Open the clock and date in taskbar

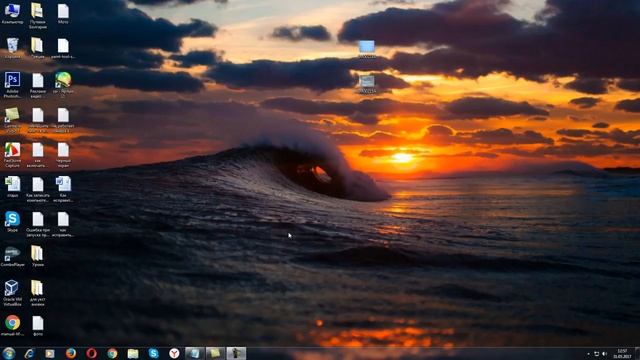[x=622, y=354]
